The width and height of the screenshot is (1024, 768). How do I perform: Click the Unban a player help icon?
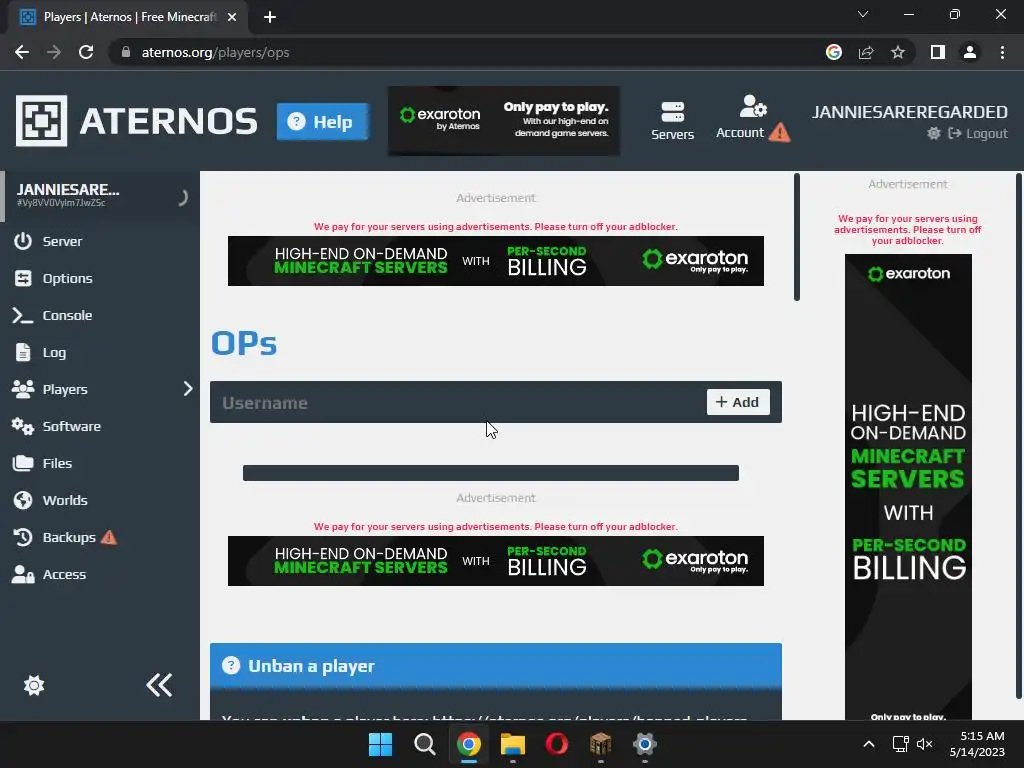click(x=231, y=665)
